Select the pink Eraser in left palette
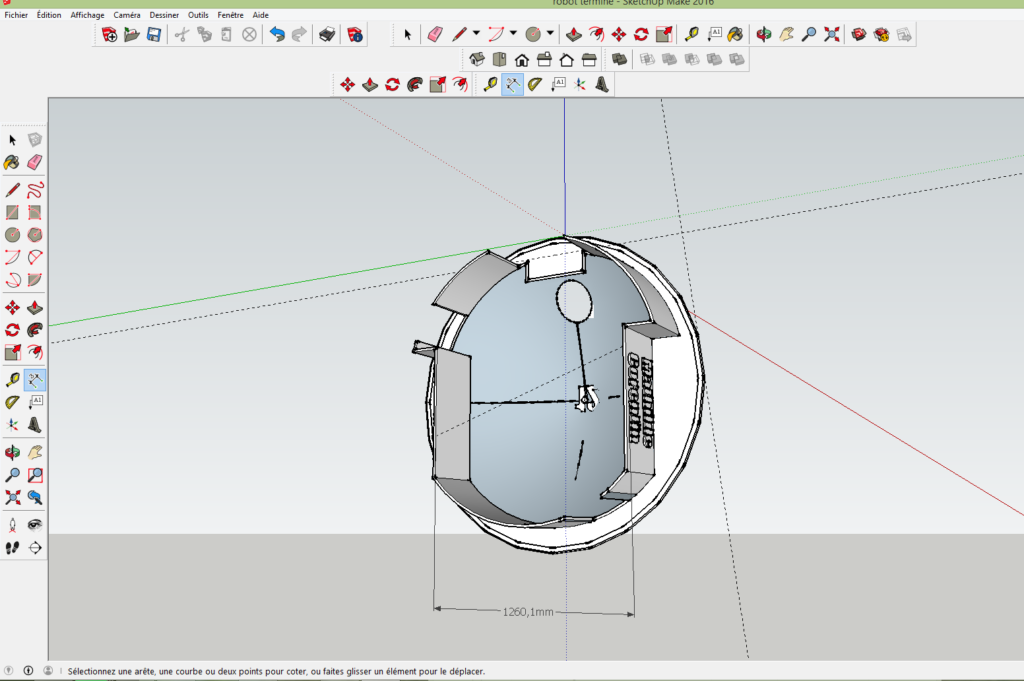The height and width of the screenshot is (681, 1024). click(x=35, y=162)
